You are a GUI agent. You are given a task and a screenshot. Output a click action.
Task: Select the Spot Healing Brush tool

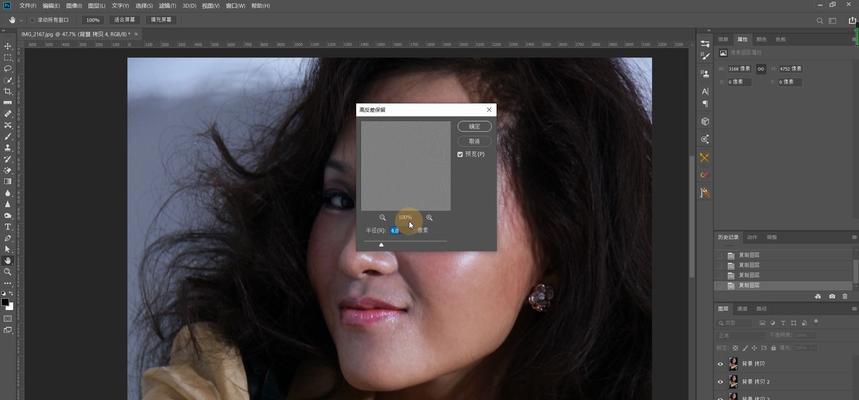point(8,114)
